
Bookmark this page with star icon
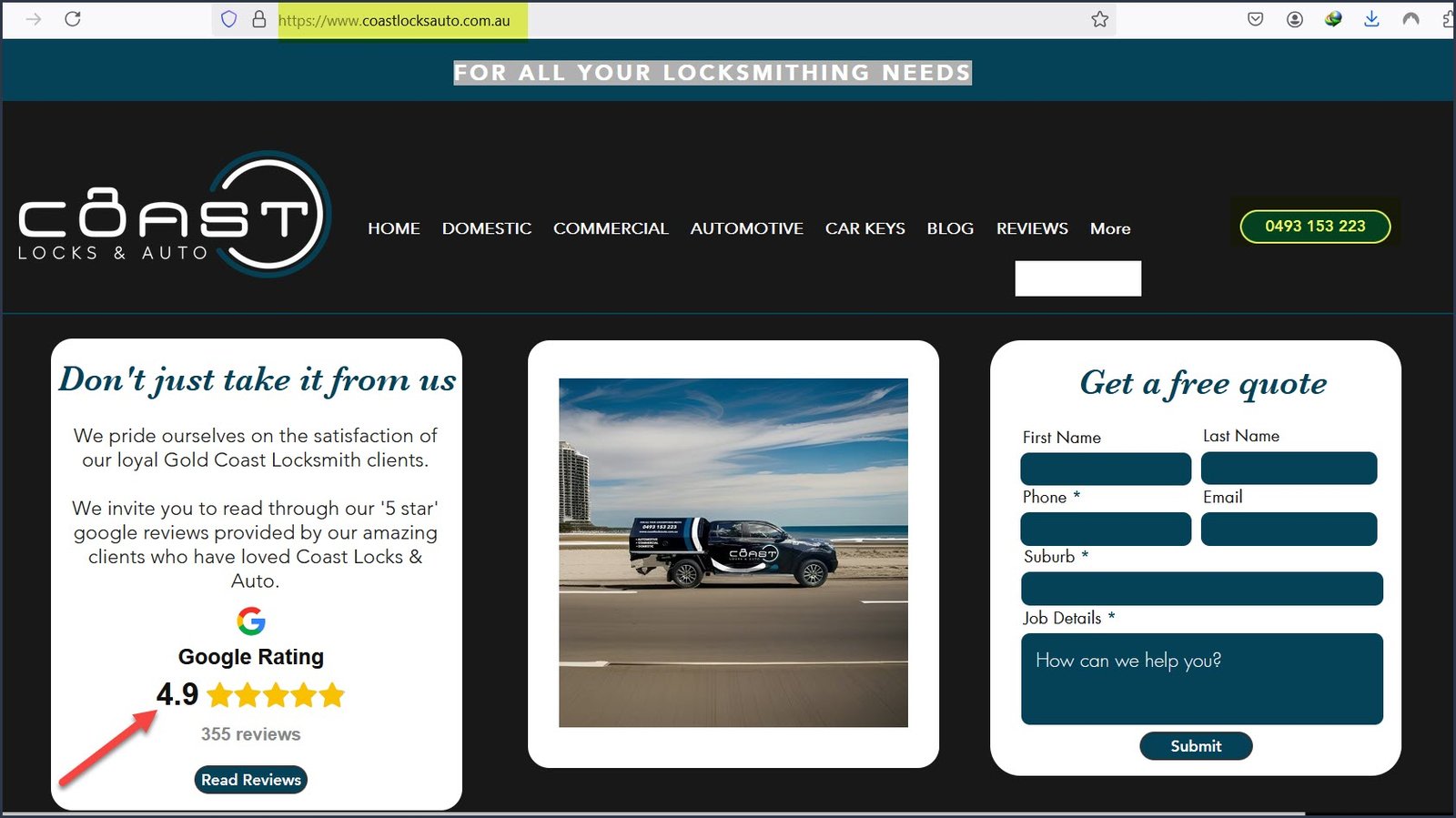click(1099, 19)
